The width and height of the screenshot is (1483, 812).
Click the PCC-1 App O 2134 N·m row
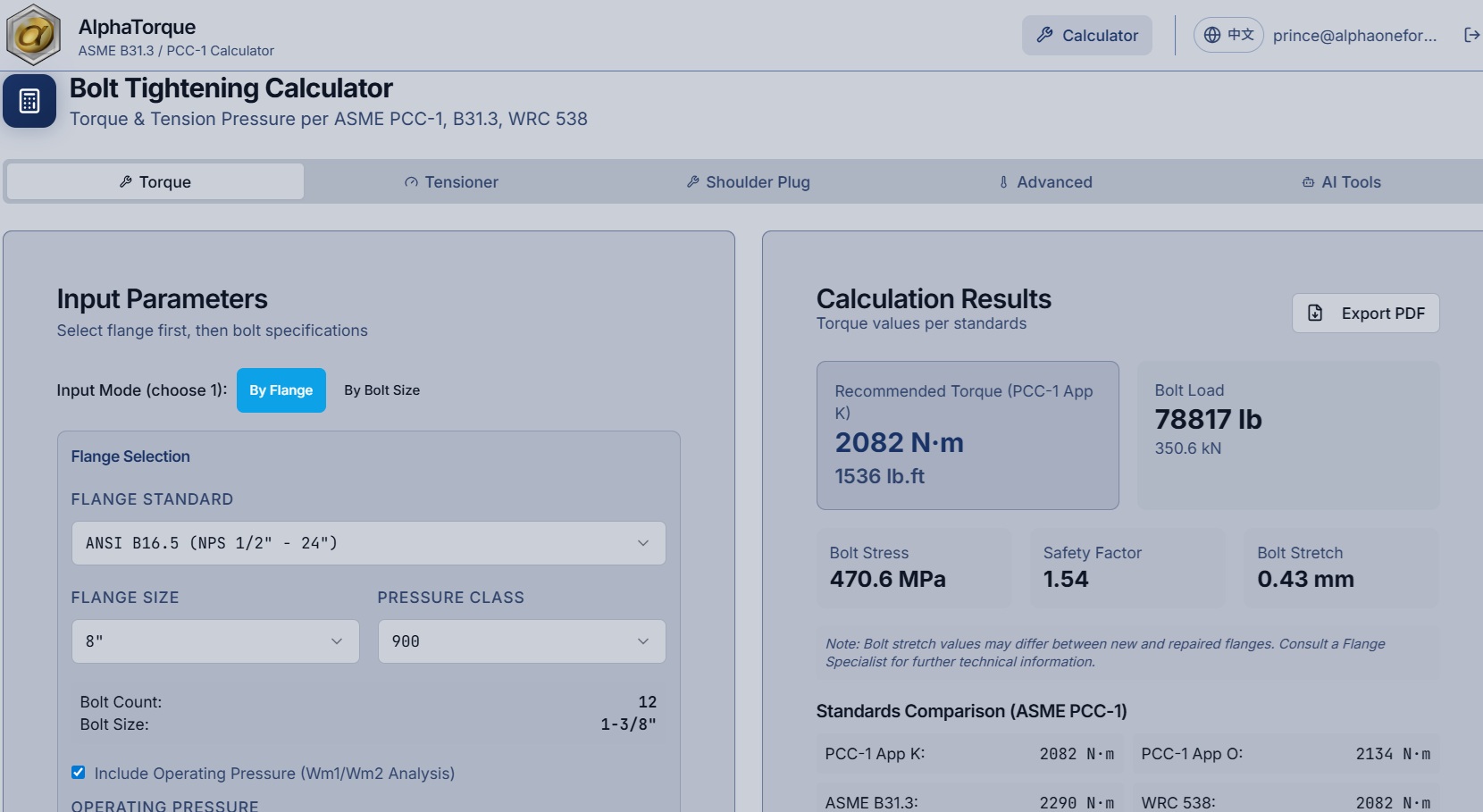click(1286, 754)
